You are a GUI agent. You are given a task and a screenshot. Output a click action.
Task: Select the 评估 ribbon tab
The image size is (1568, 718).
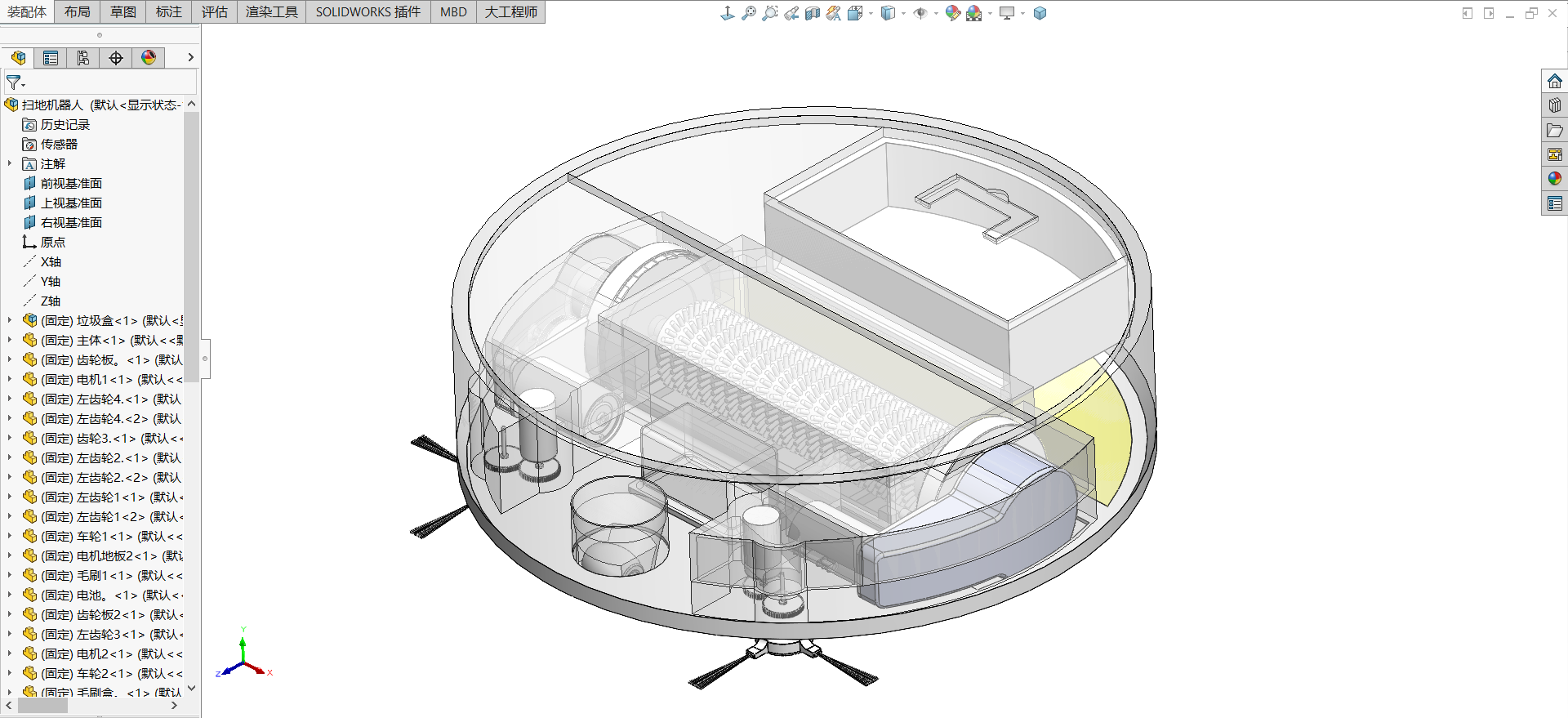point(215,11)
